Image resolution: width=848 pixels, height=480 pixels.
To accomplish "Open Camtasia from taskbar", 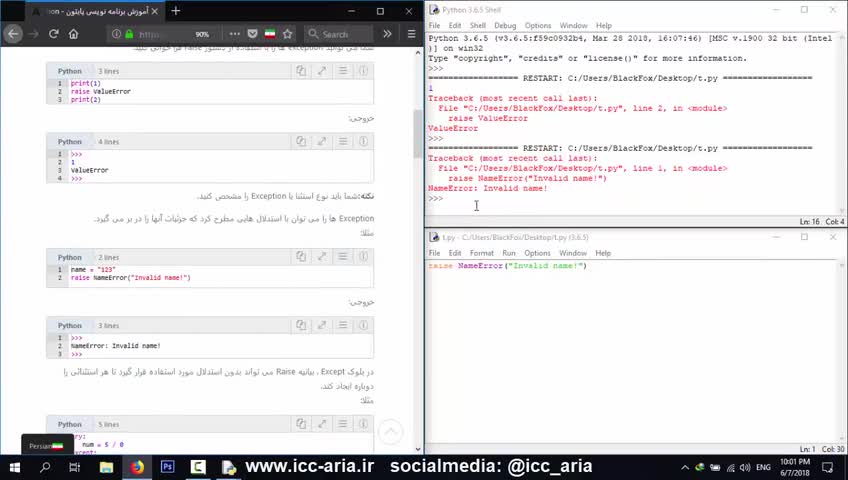I will point(198,466).
